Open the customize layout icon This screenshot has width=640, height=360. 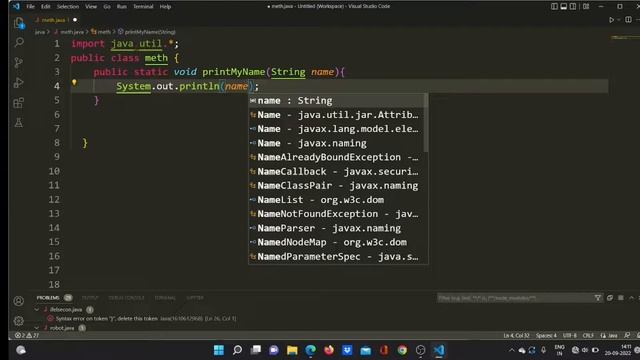[586, 7]
